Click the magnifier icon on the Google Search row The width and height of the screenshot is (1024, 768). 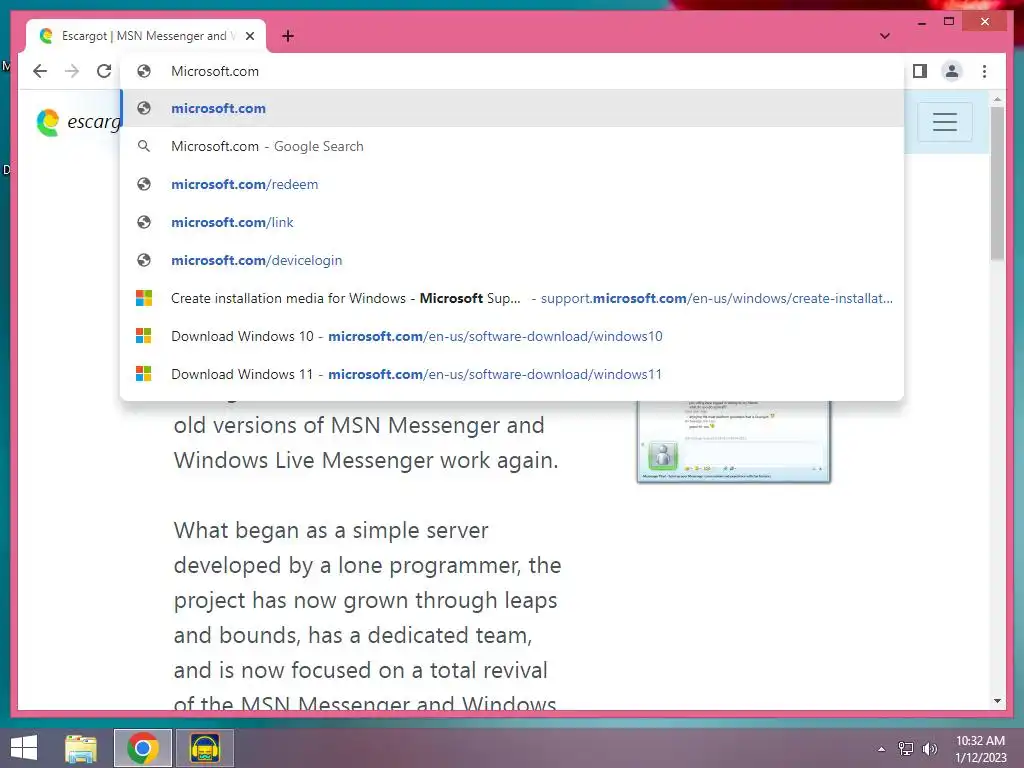pos(144,146)
